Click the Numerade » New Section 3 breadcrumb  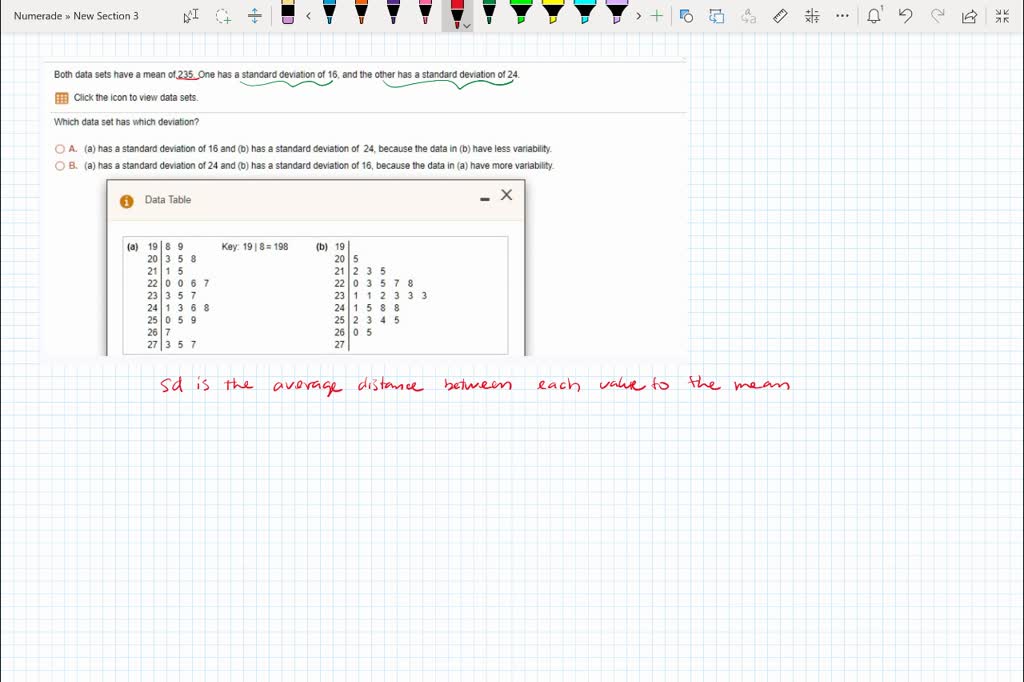tap(76, 16)
